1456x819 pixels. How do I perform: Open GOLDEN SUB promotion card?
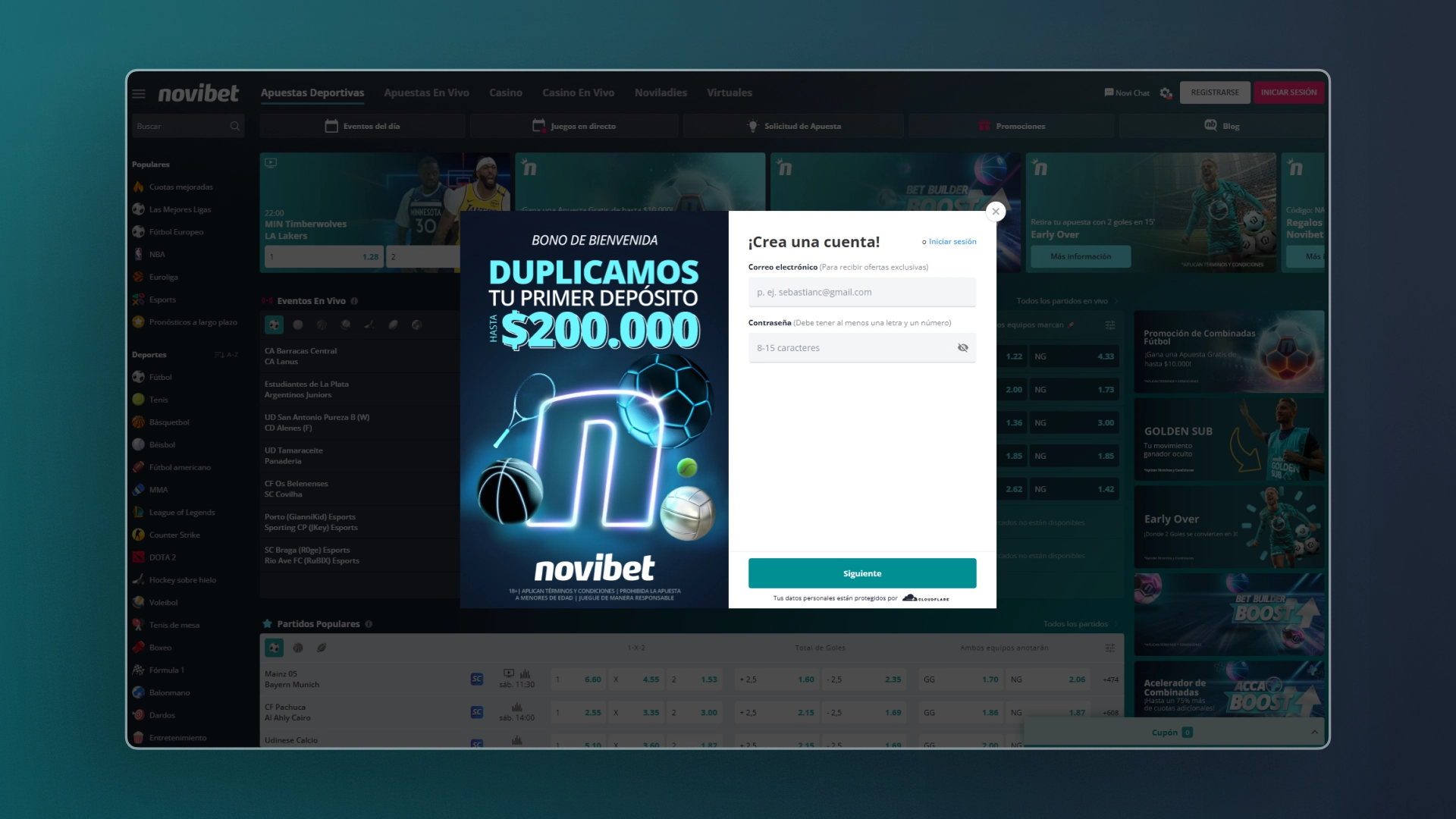point(1229,440)
